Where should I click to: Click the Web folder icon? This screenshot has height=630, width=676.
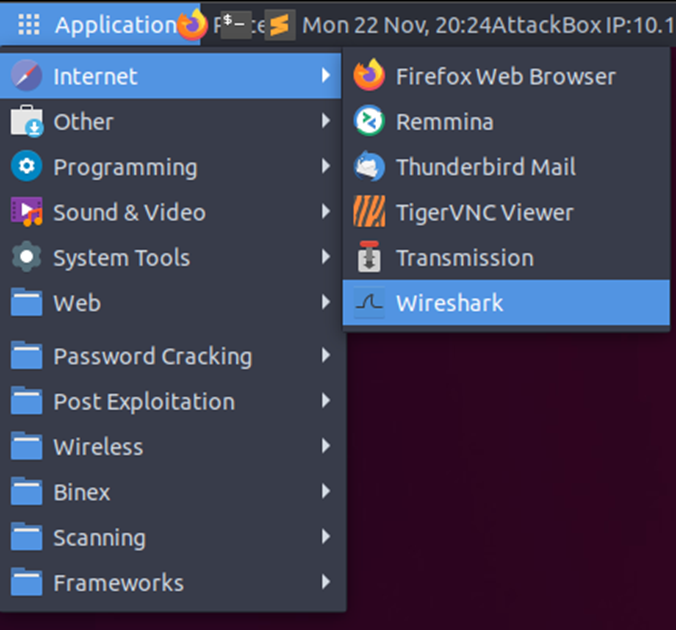(26, 302)
